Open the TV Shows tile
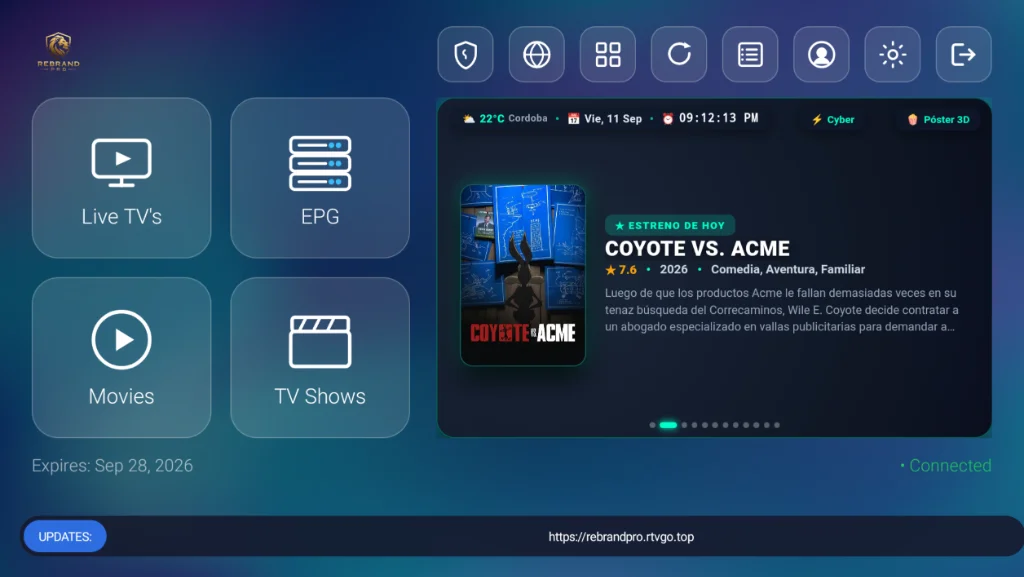1024x577 pixels. pyautogui.click(x=320, y=358)
